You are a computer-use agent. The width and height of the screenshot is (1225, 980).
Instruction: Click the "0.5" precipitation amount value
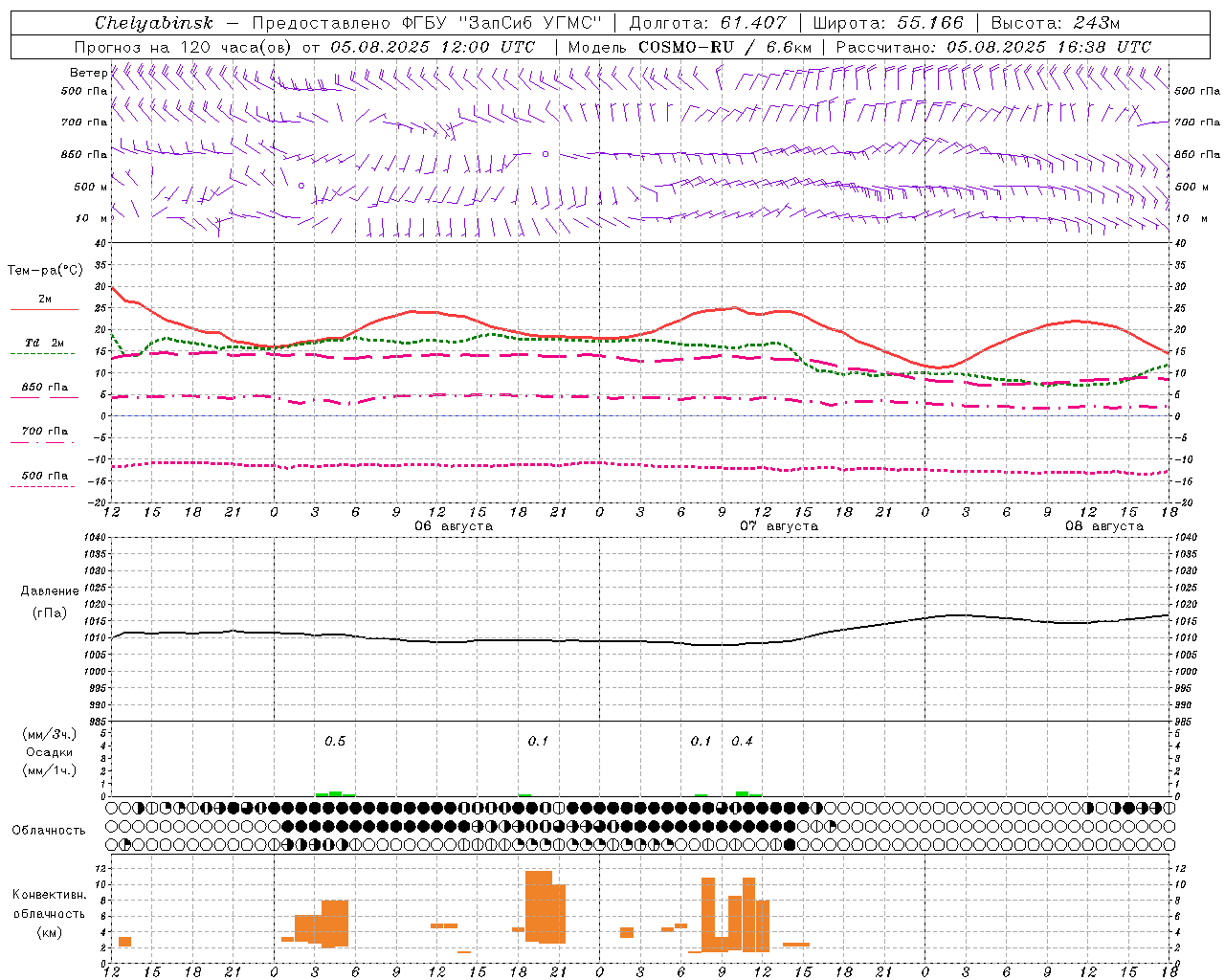(x=335, y=742)
